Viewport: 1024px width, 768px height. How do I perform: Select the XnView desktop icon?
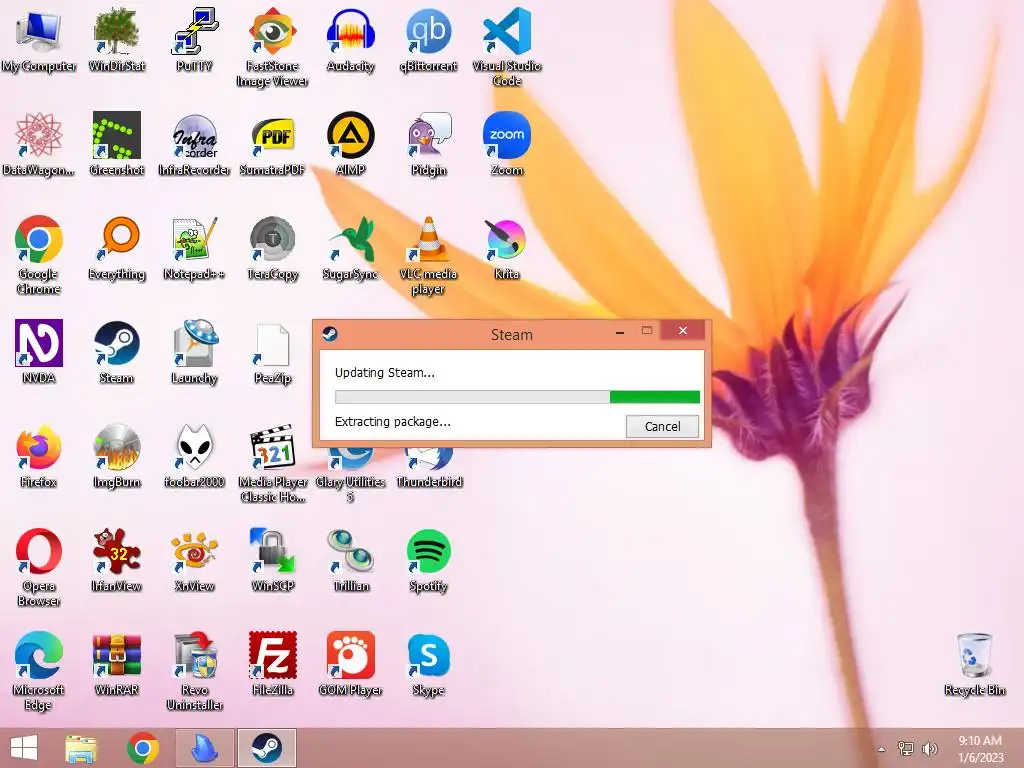click(194, 560)
